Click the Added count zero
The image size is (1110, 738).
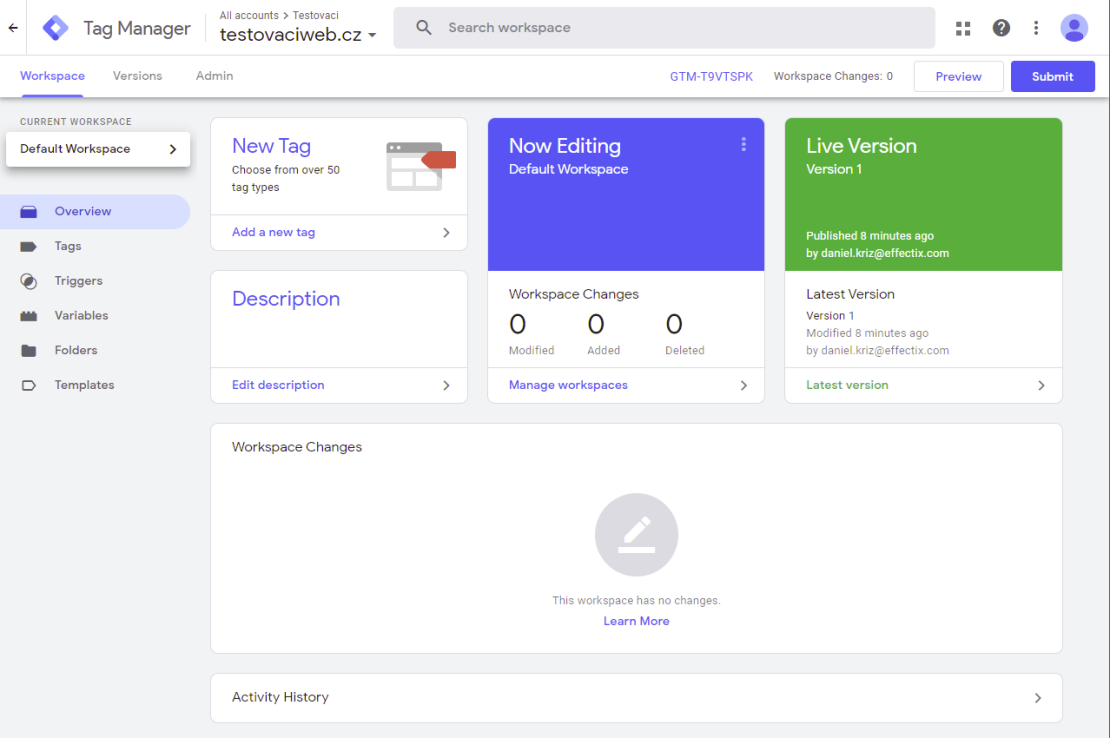596,325
